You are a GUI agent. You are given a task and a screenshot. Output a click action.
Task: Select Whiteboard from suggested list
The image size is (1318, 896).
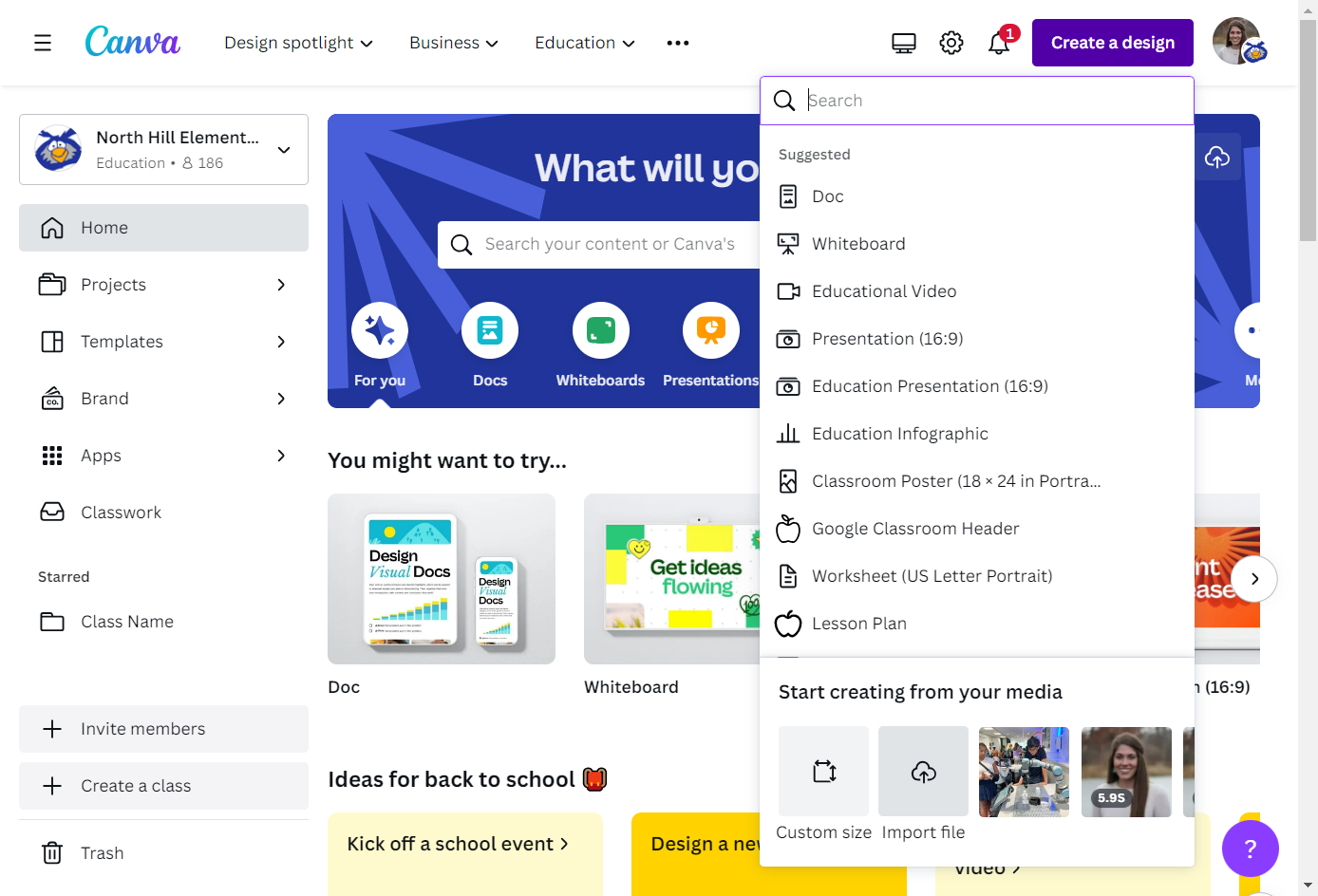[976, 244]
